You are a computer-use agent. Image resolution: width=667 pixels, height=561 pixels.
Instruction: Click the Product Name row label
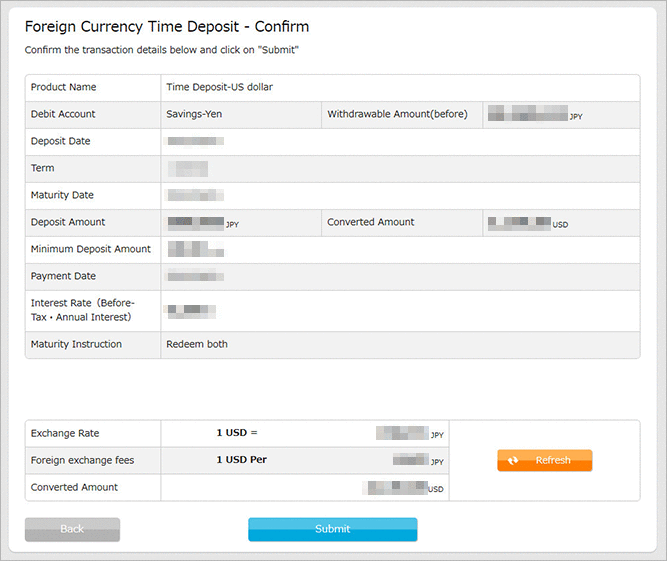pyautogui.click(x=64, y=87)
